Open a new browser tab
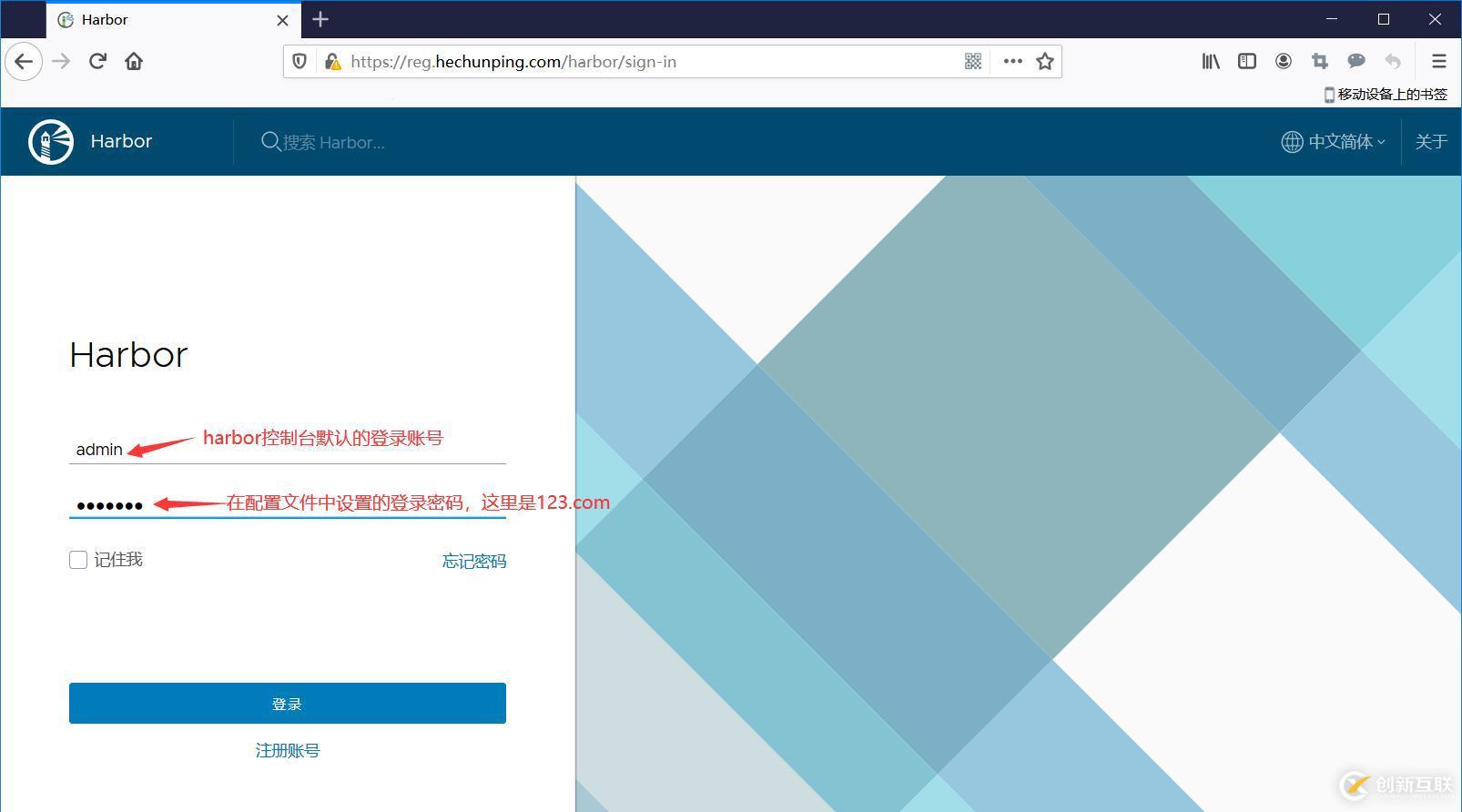Screen dimensions: 1462x812 pos(320,19)
